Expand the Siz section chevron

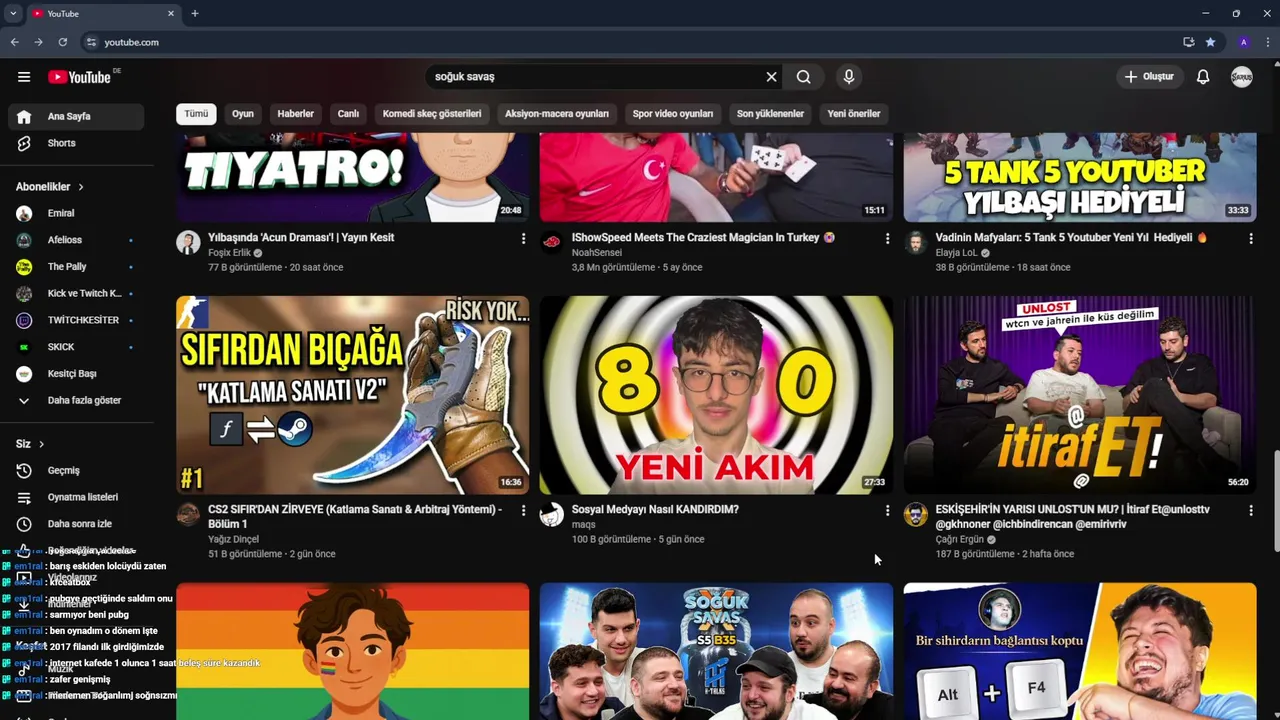[41, 444]
